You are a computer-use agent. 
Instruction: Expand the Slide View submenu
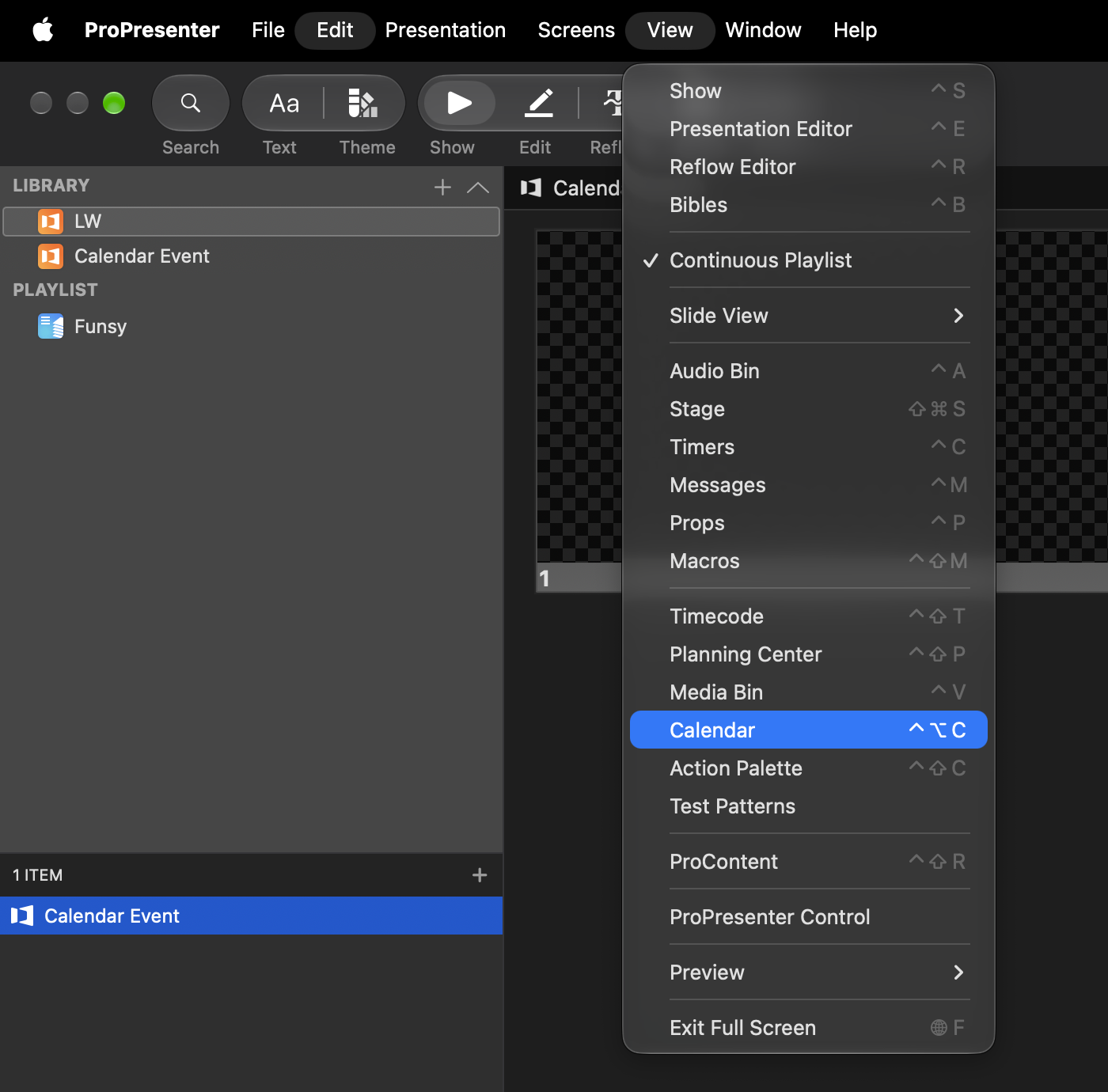click(x=809, y=316)
